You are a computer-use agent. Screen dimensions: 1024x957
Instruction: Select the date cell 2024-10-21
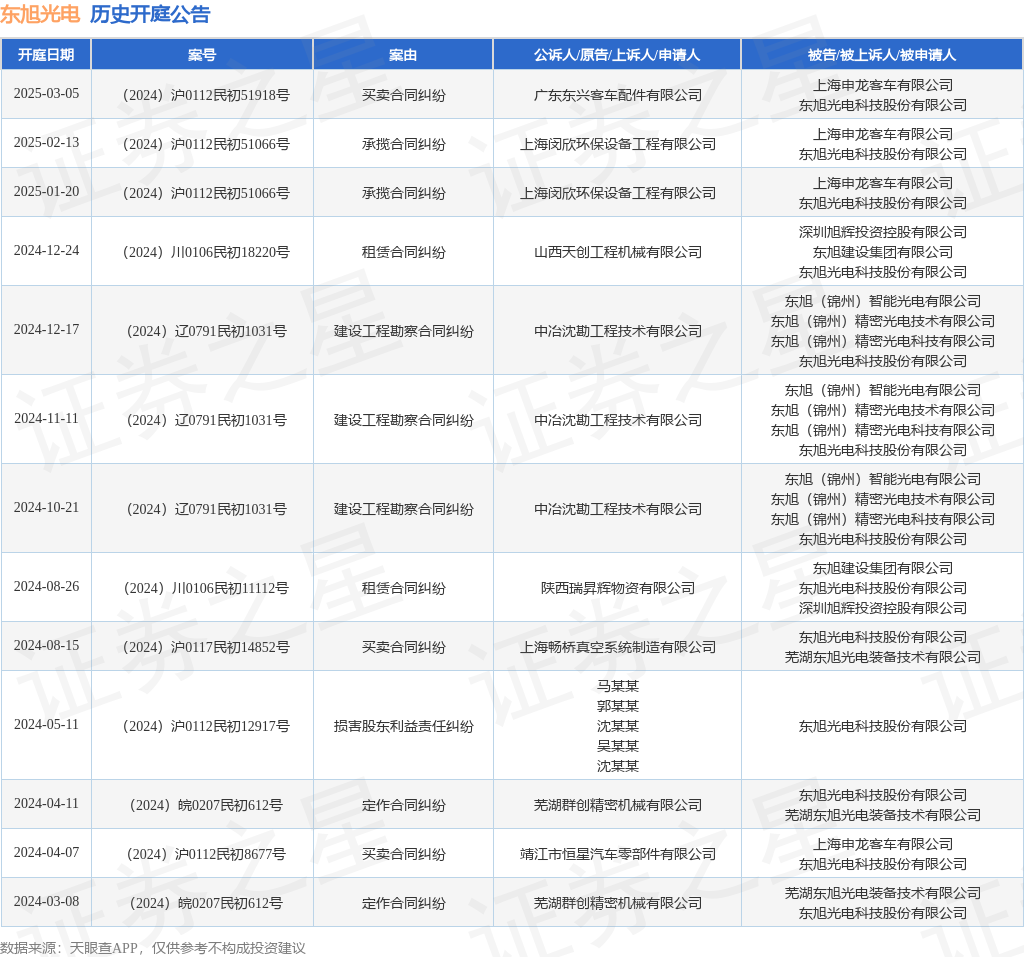click(x=46, y=507)
